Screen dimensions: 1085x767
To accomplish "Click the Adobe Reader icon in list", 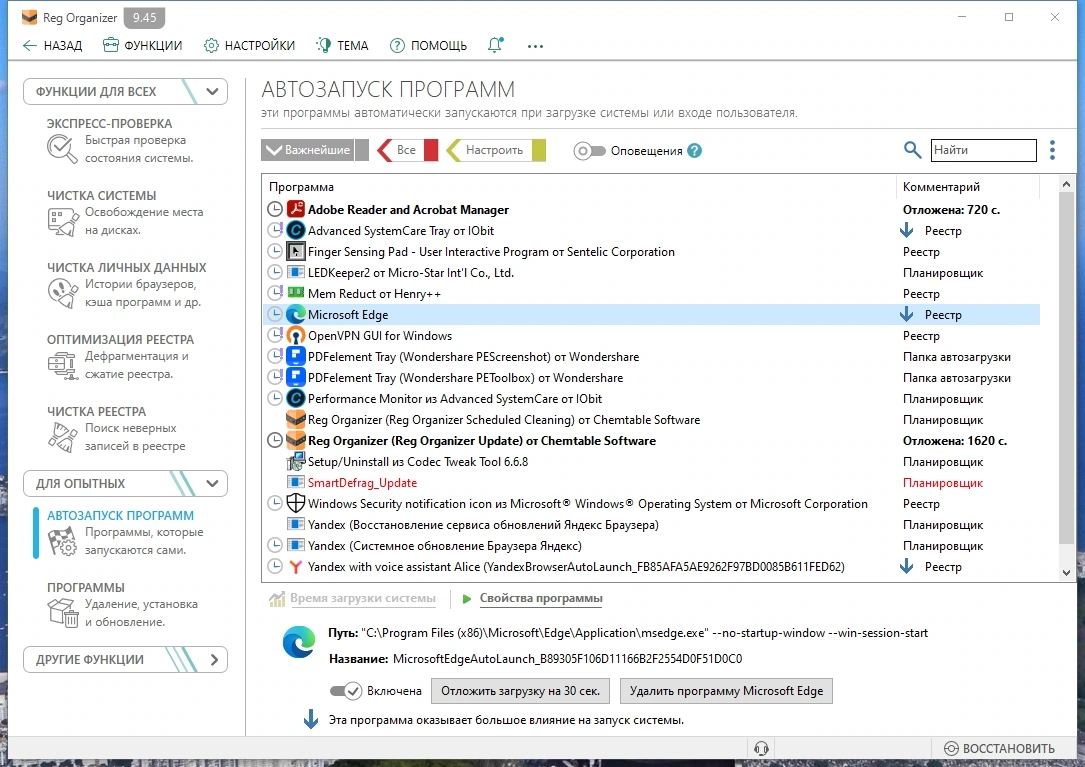I will pos(295,209).
